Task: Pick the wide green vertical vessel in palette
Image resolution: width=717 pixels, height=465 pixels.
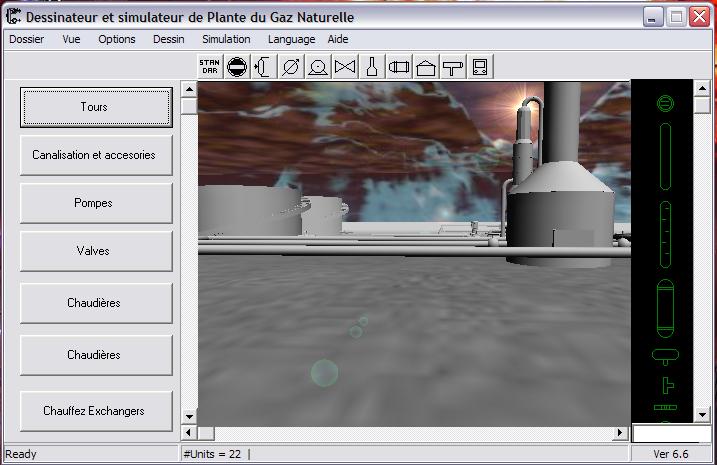Action: [x=665, y=308]
